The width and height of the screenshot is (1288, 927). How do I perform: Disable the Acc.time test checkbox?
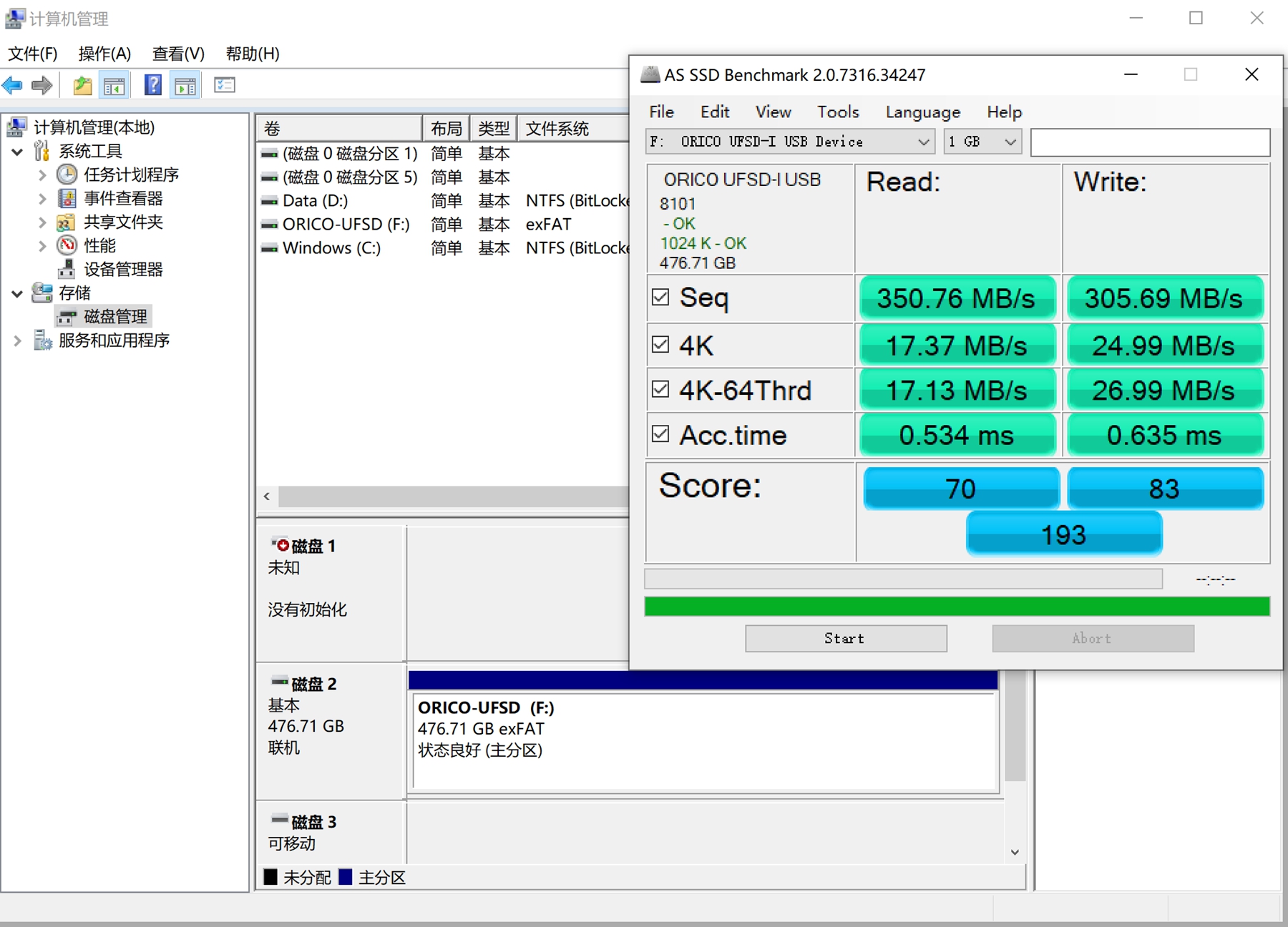click(660, 434)
